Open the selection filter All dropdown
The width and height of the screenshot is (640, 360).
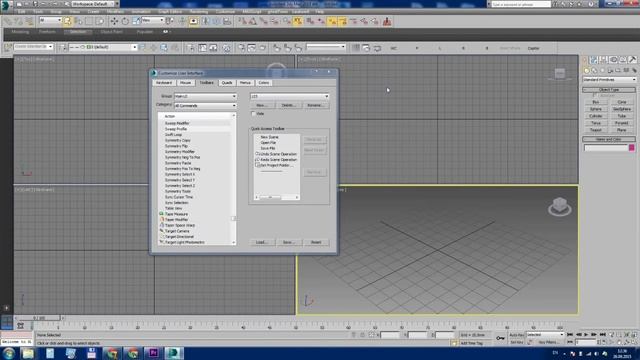tap(50, 20)
